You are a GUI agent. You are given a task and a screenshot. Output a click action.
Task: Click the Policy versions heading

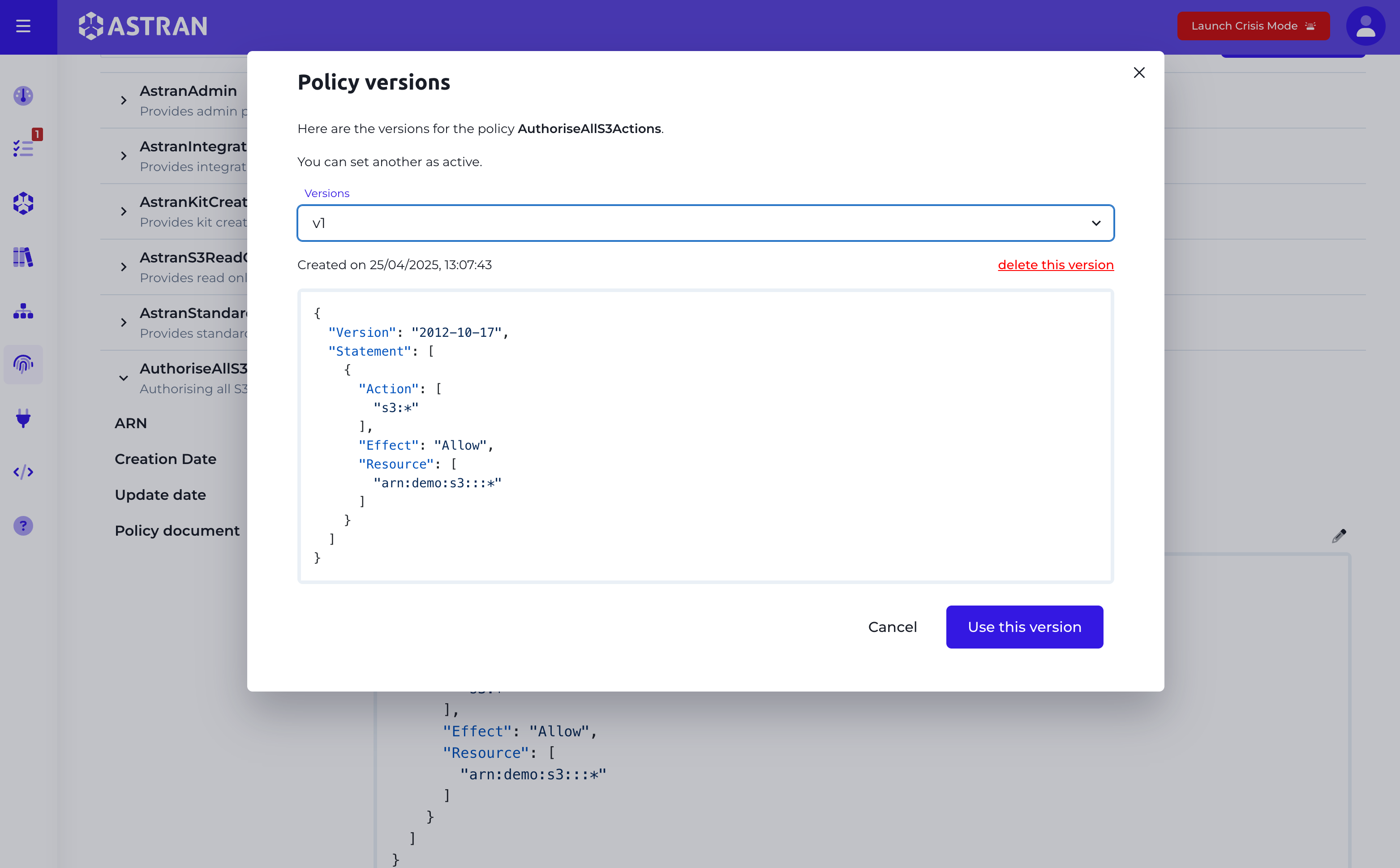click(x=374, y=82)
